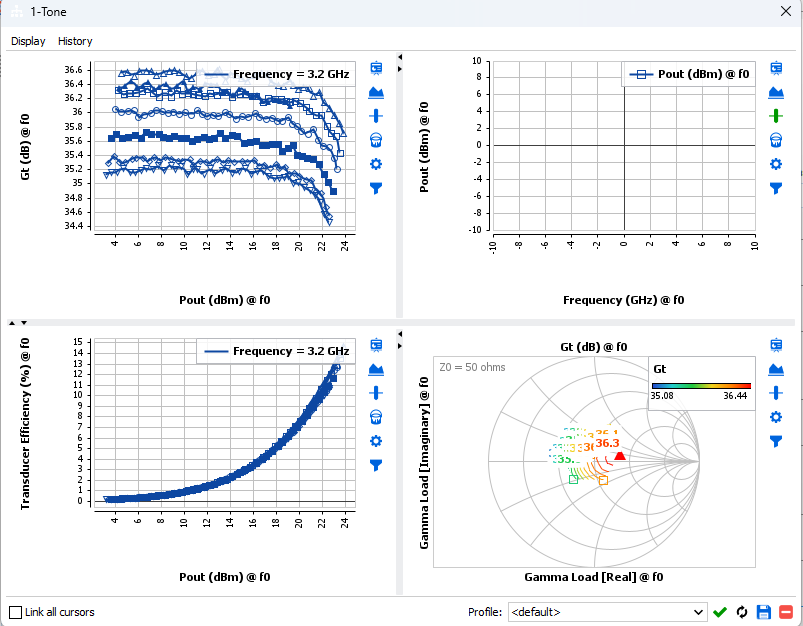
Task: Click horizontal splitter down arrow
Action: pos(24,323)
